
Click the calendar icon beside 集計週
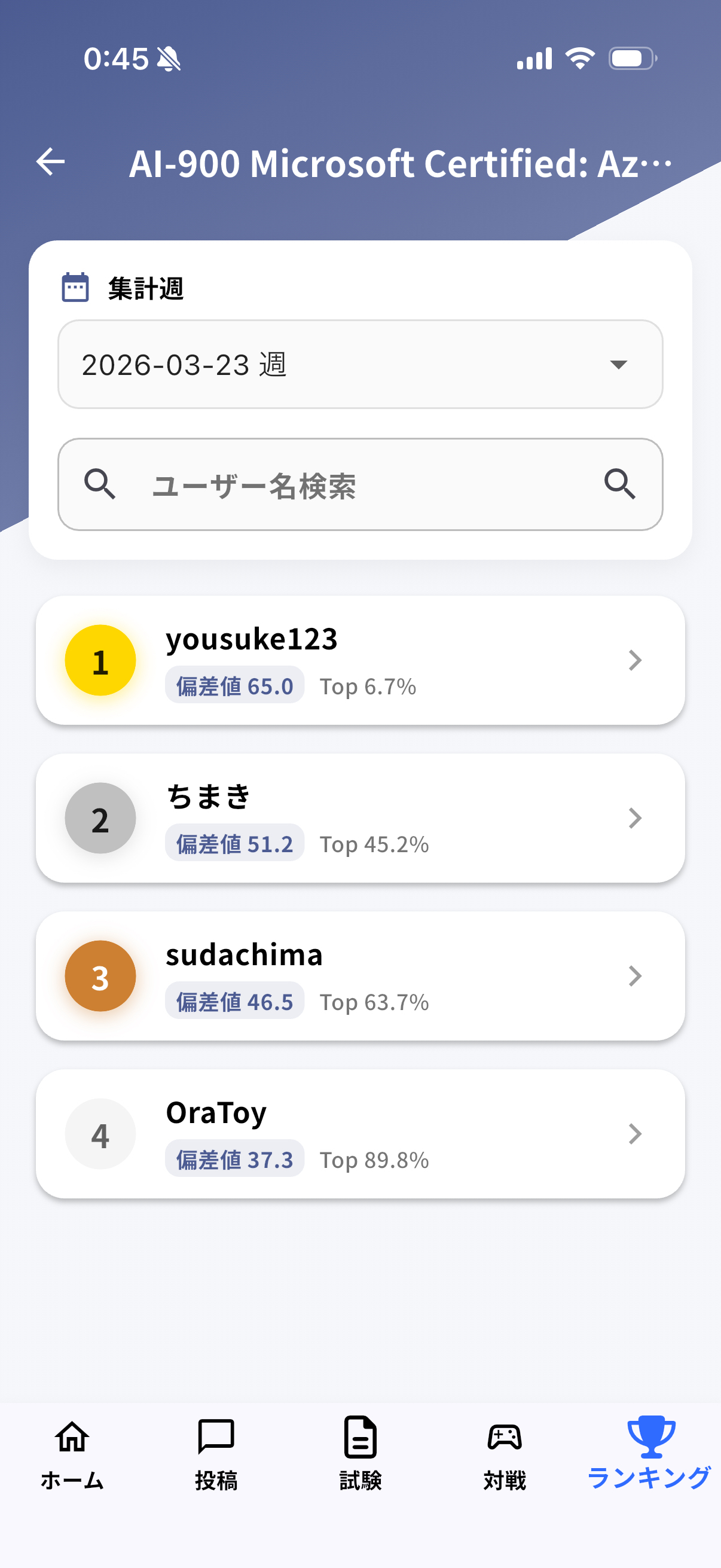(75, 287)
